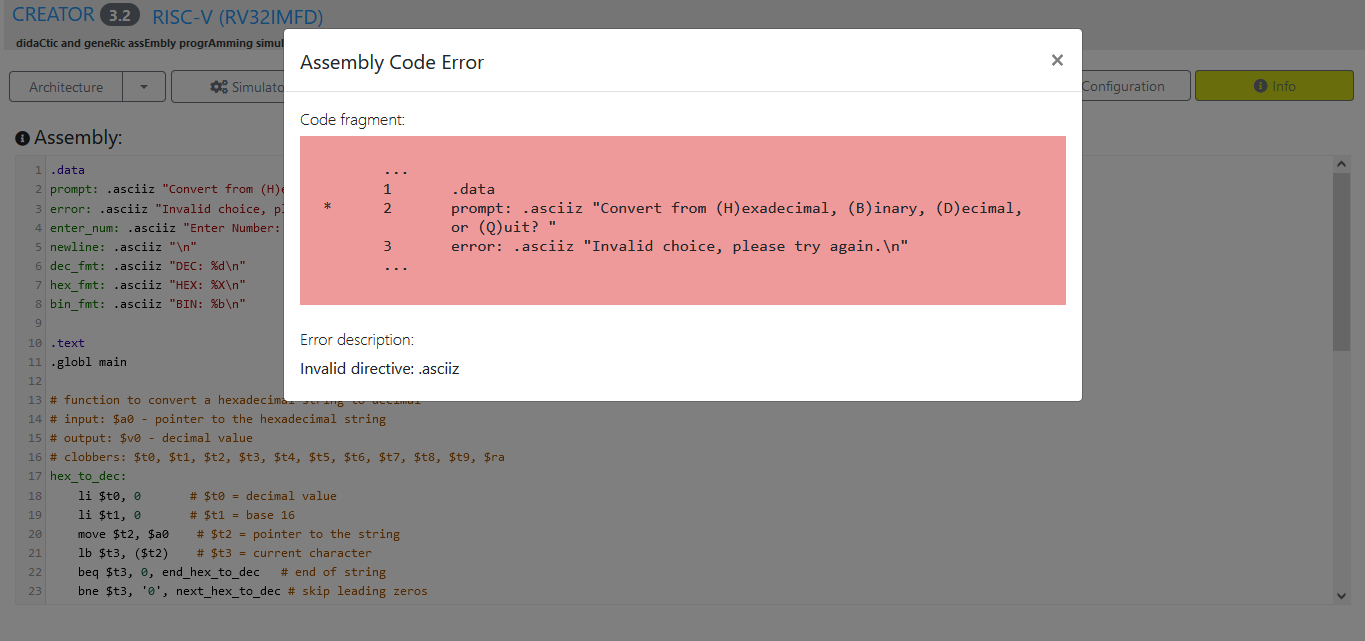
Task: Click the down arrow on the editor scrollbar
Action: 1341,594
